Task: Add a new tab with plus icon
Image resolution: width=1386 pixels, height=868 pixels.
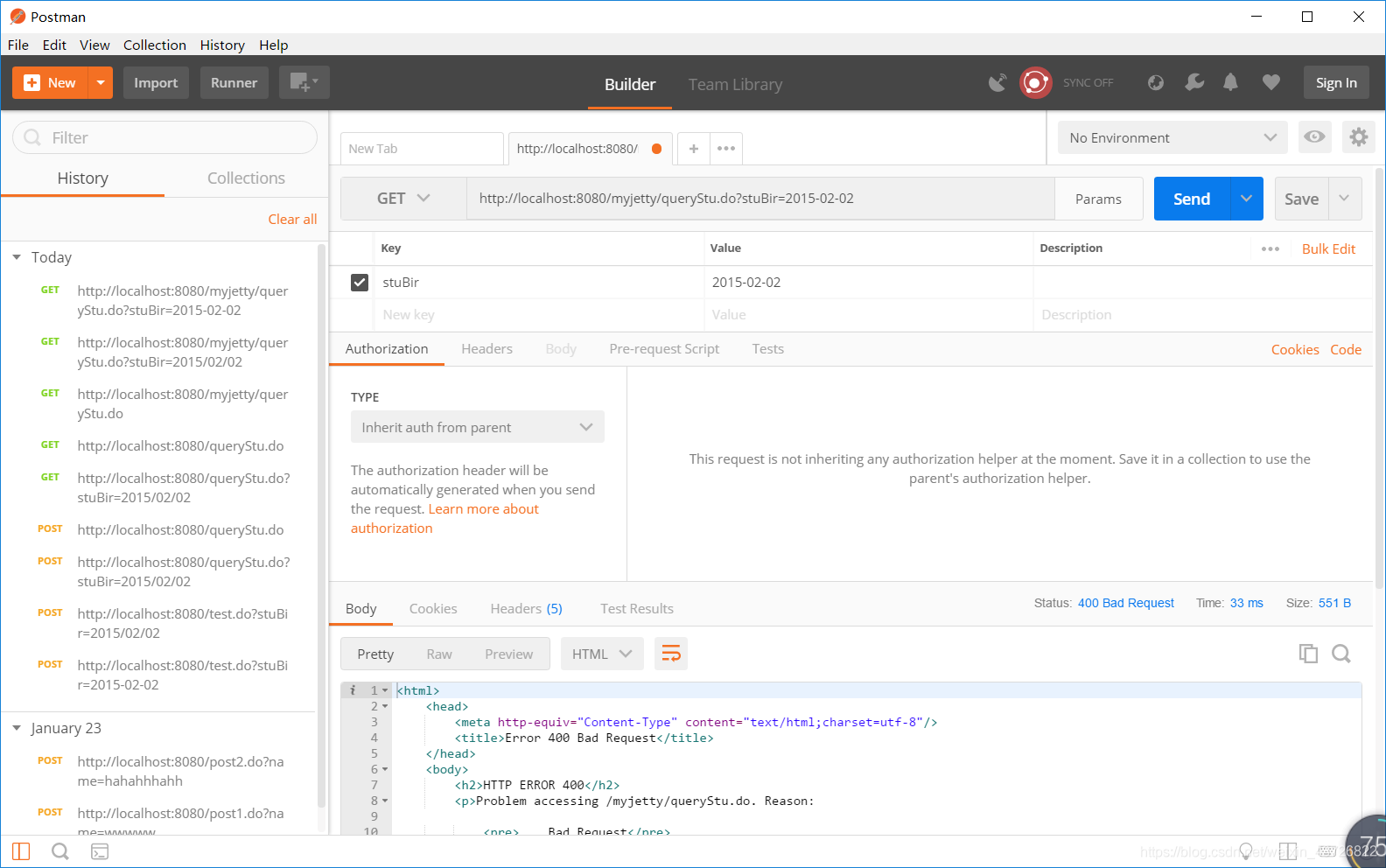Action: click(x=694, y=149)
